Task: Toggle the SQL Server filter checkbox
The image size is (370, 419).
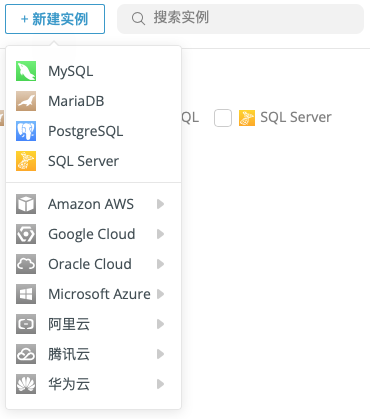Action: (x=223, y=118)
